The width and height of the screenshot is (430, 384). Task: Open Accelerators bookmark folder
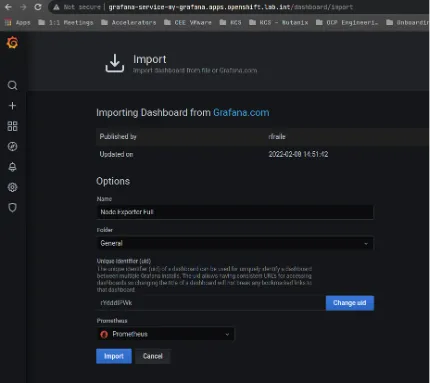coord(129,22)
